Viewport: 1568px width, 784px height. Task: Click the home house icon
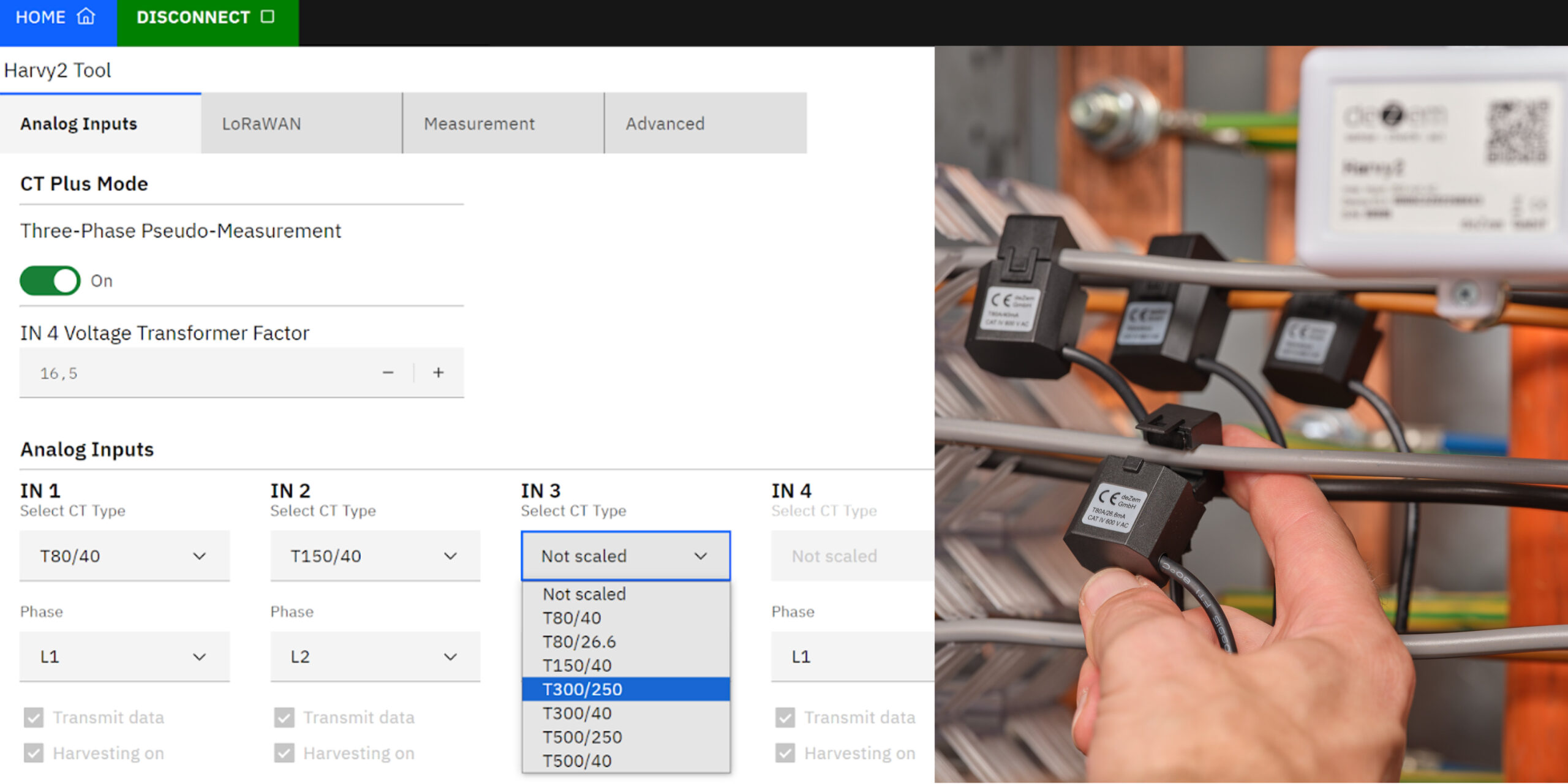86,17
